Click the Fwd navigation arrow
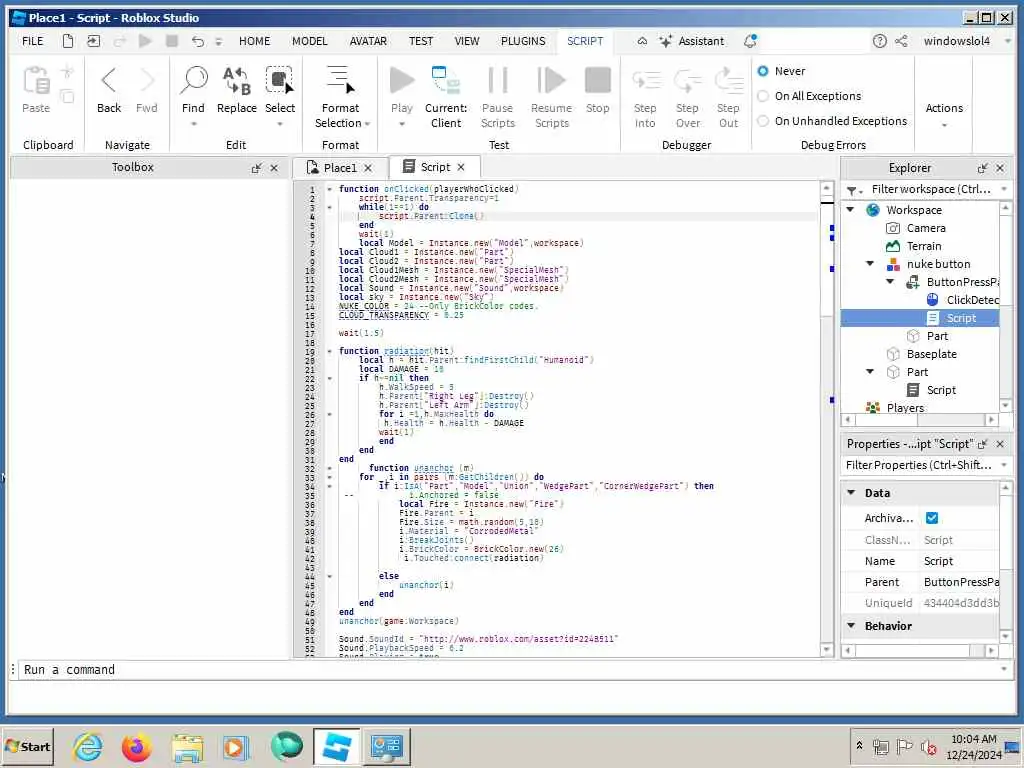The width and height of the screenshot is (1024, 768). point(147,89)
